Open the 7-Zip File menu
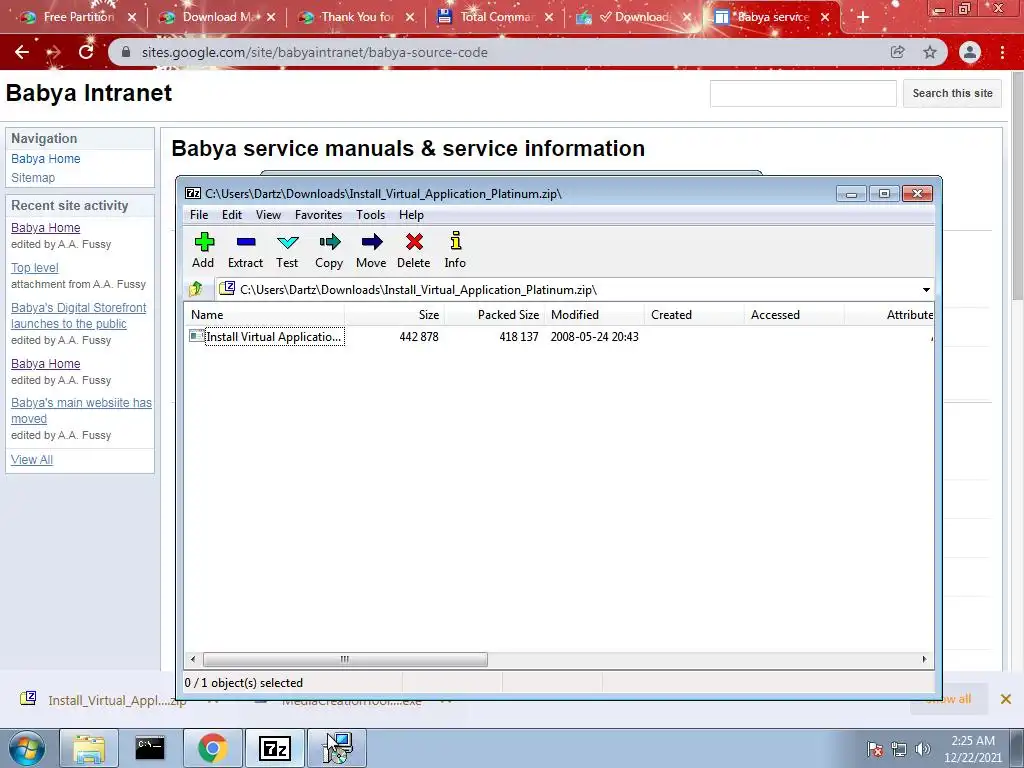This screenshot has width=1024, height=768. (199, 215)
